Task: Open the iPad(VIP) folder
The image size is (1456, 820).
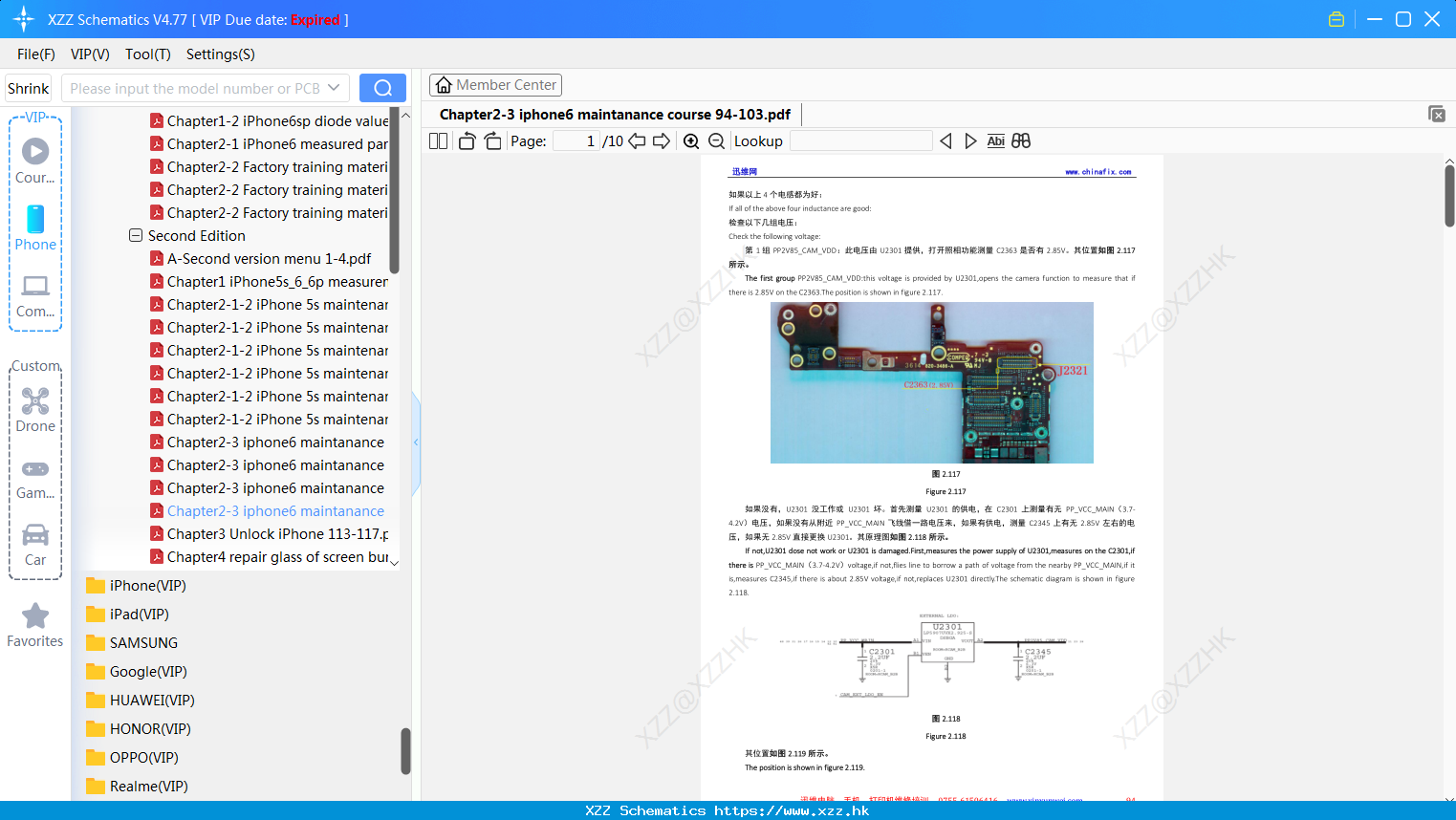Action: (x=127, y=615)
